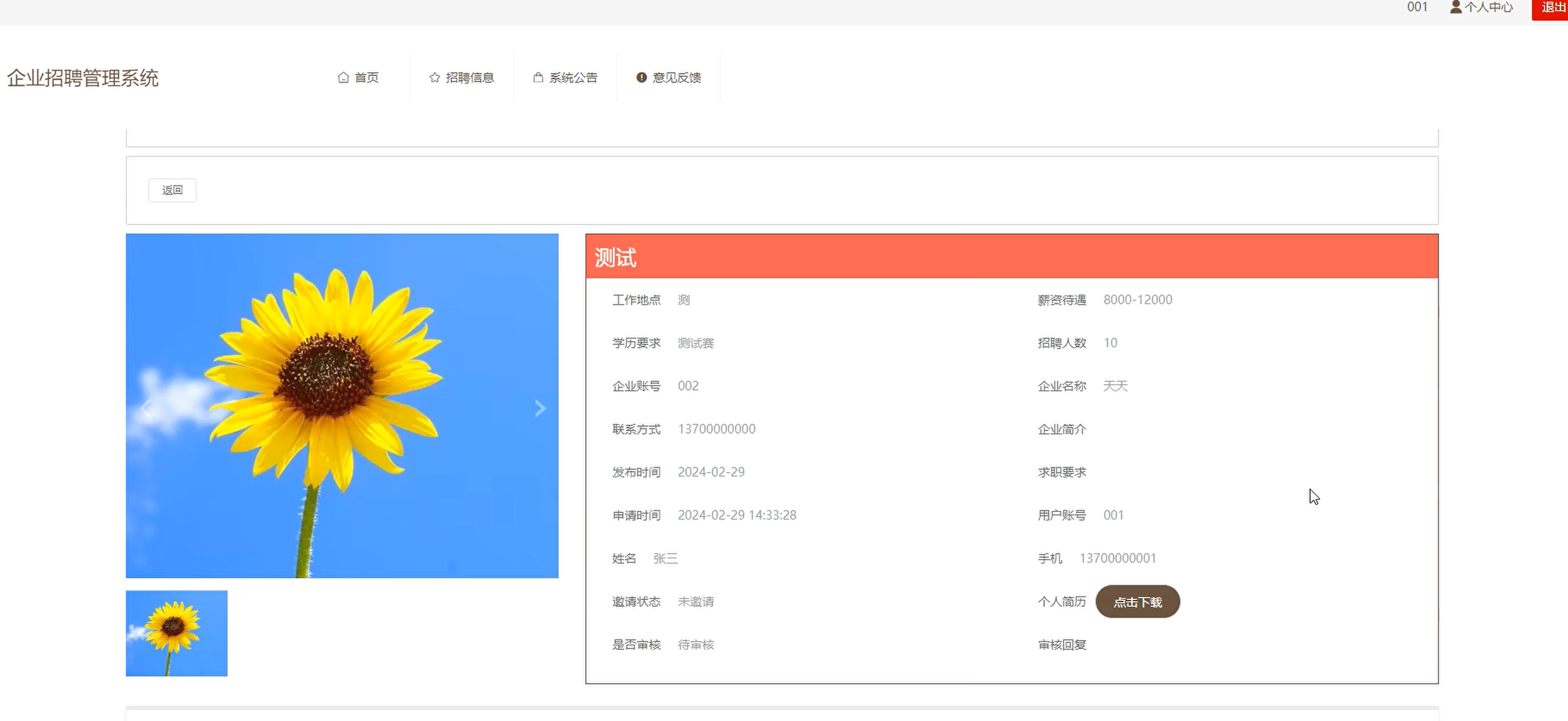Open 意见反馈 navigation item
The image size is (1568, 721).
click(676, 77)
